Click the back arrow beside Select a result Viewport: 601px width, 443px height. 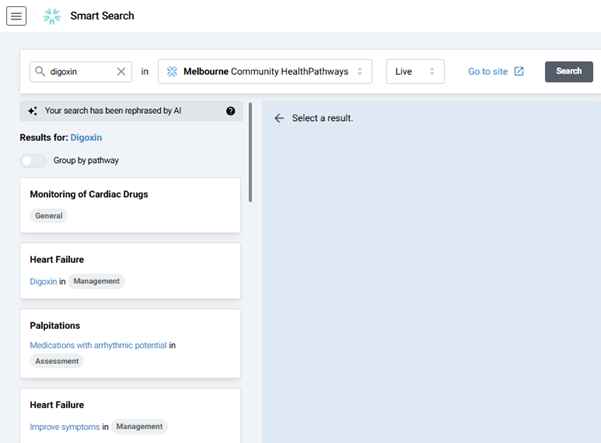pos(279,118)
